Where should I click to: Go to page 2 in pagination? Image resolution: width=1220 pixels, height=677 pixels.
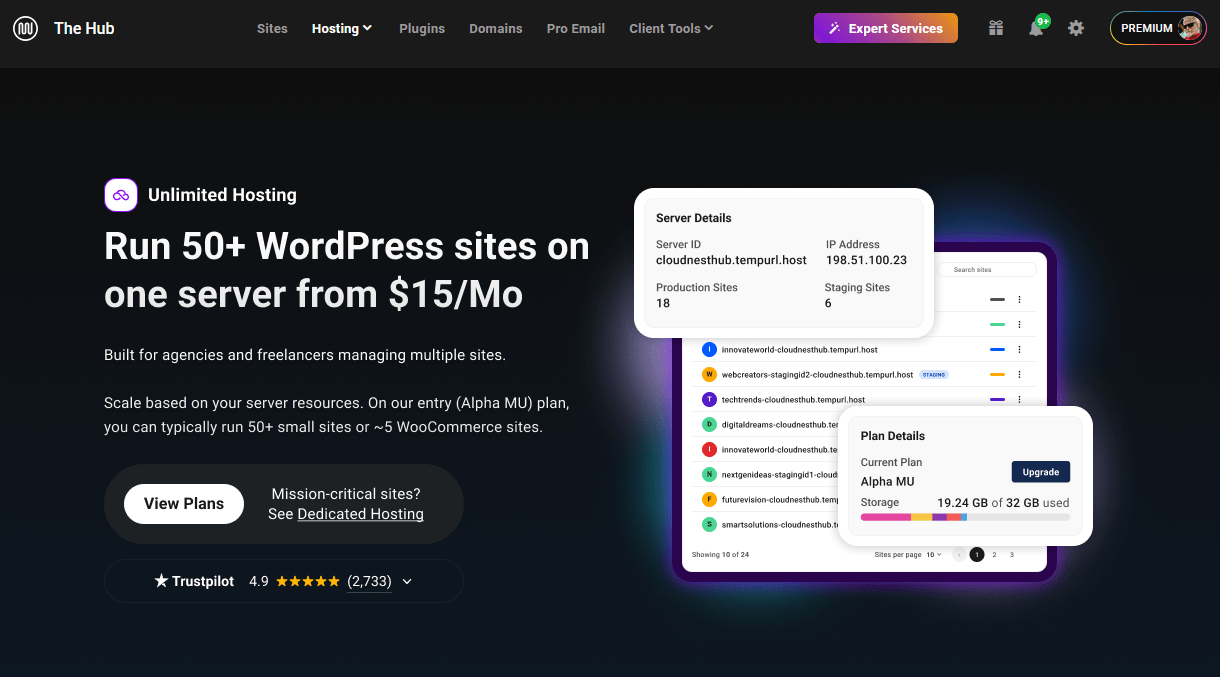[994, 554]
